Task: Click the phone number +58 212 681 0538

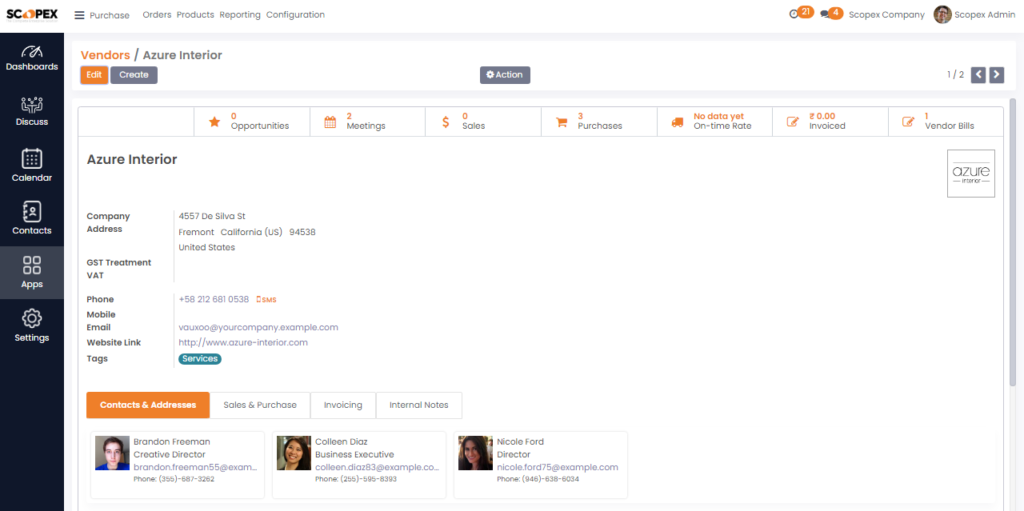Action: pyautogui.click(x=214, y=299)
